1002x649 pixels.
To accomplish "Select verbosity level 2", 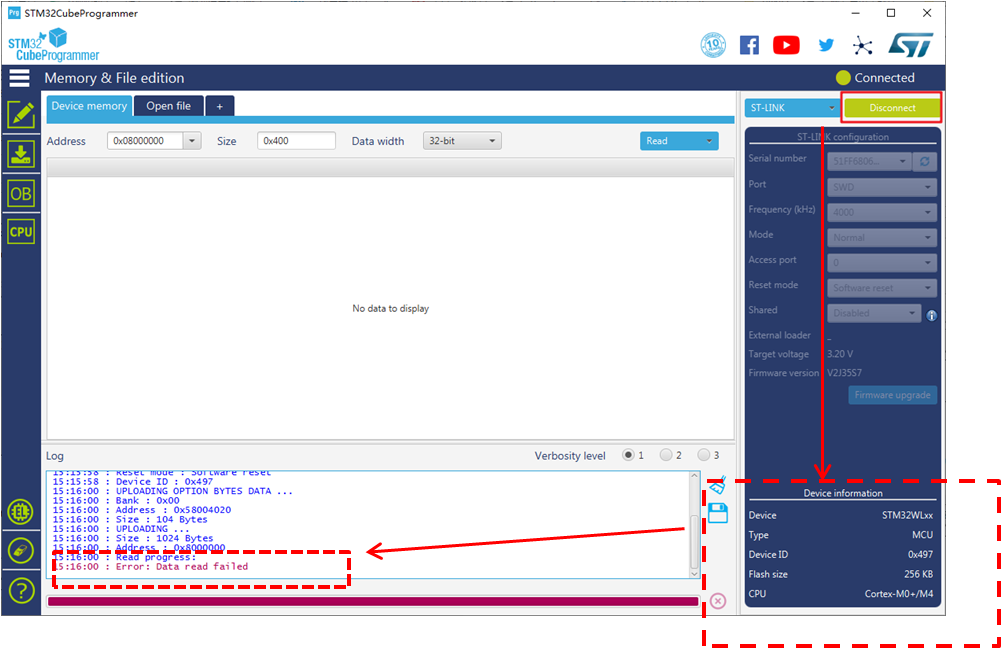I will pos(666,455).
